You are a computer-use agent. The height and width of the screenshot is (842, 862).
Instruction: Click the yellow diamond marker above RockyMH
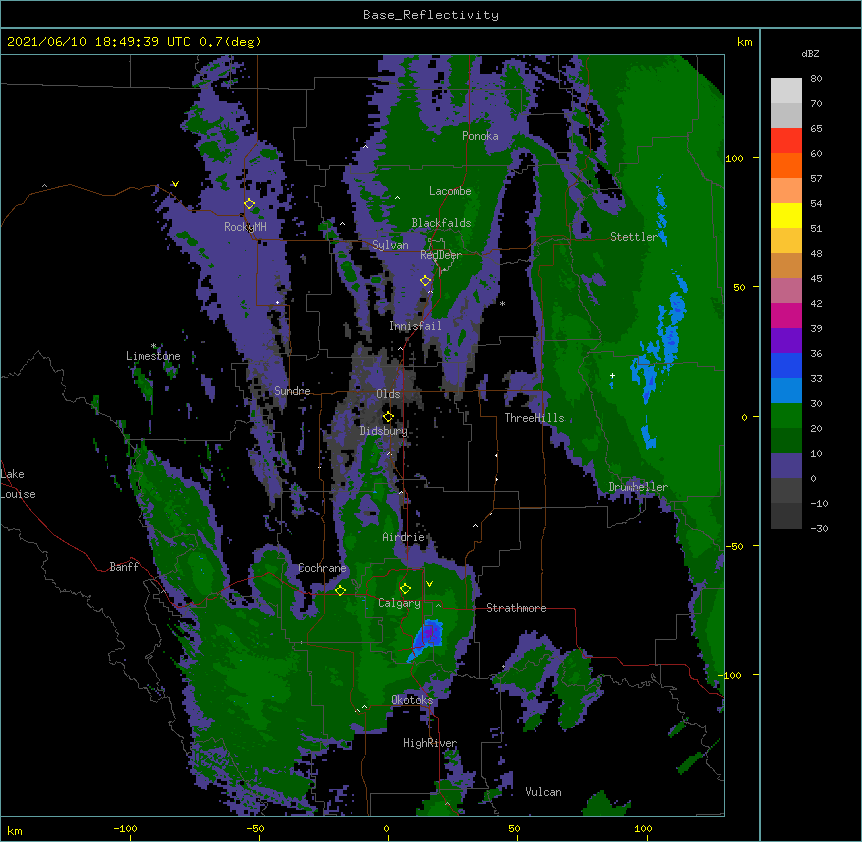coord(250,204)
